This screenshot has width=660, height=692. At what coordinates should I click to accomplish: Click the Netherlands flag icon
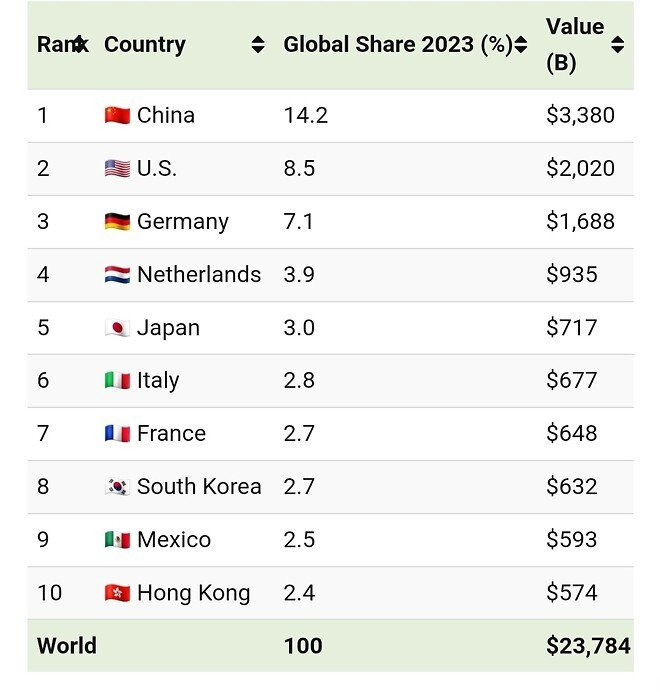click(x=117, y=274)
